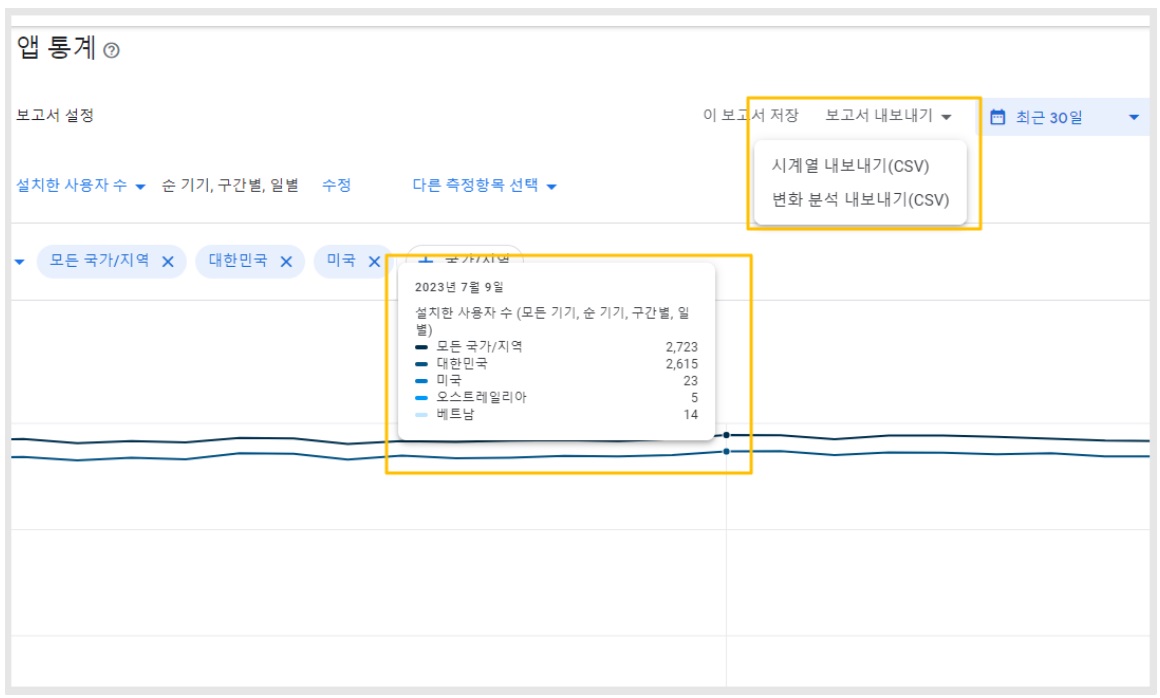1160x698 pixels.
Task: Click the 오스트레일리아 row in tooltip
Action: pos(556,398)
